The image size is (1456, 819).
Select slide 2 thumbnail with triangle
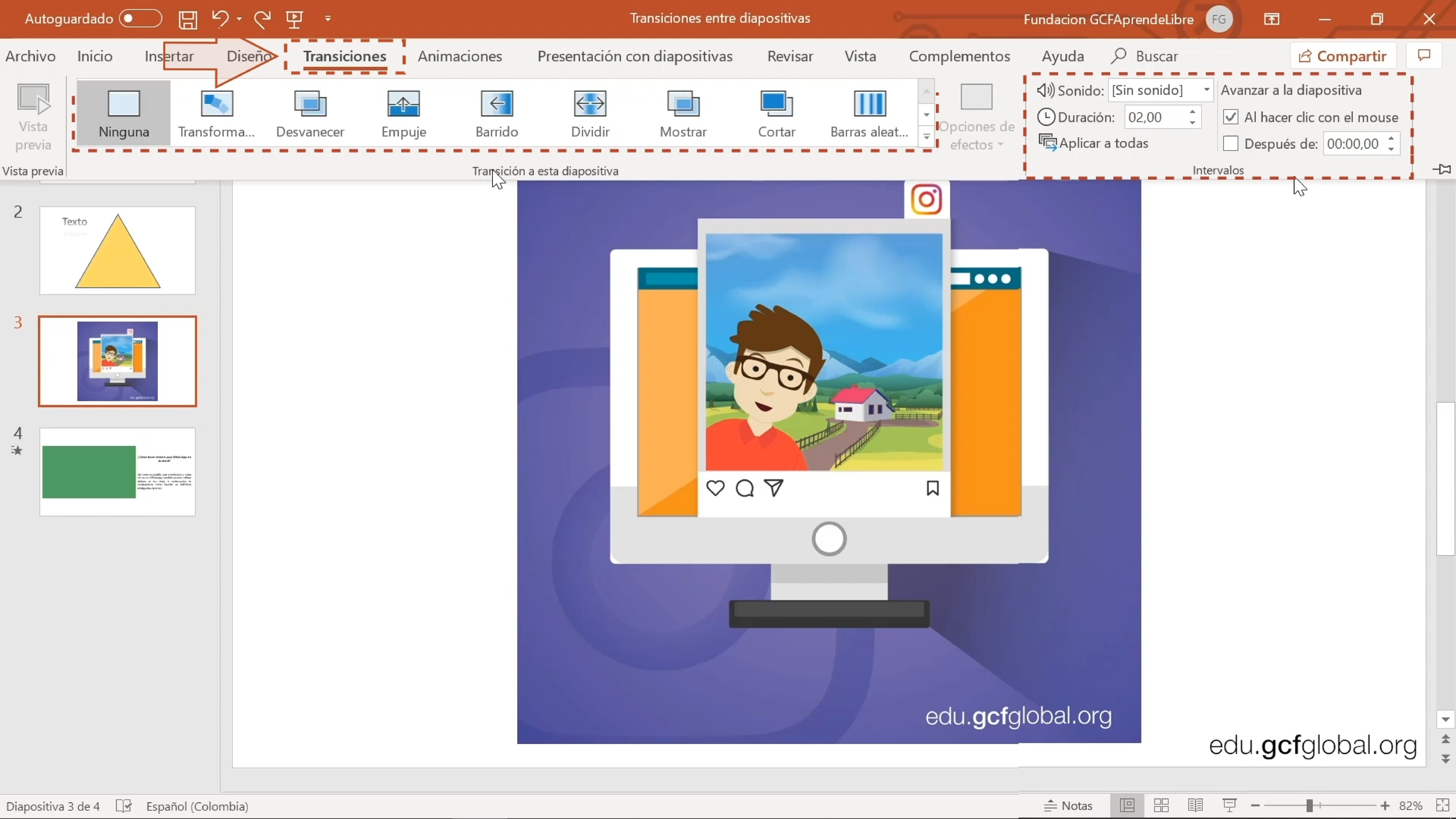click(118, 250)
